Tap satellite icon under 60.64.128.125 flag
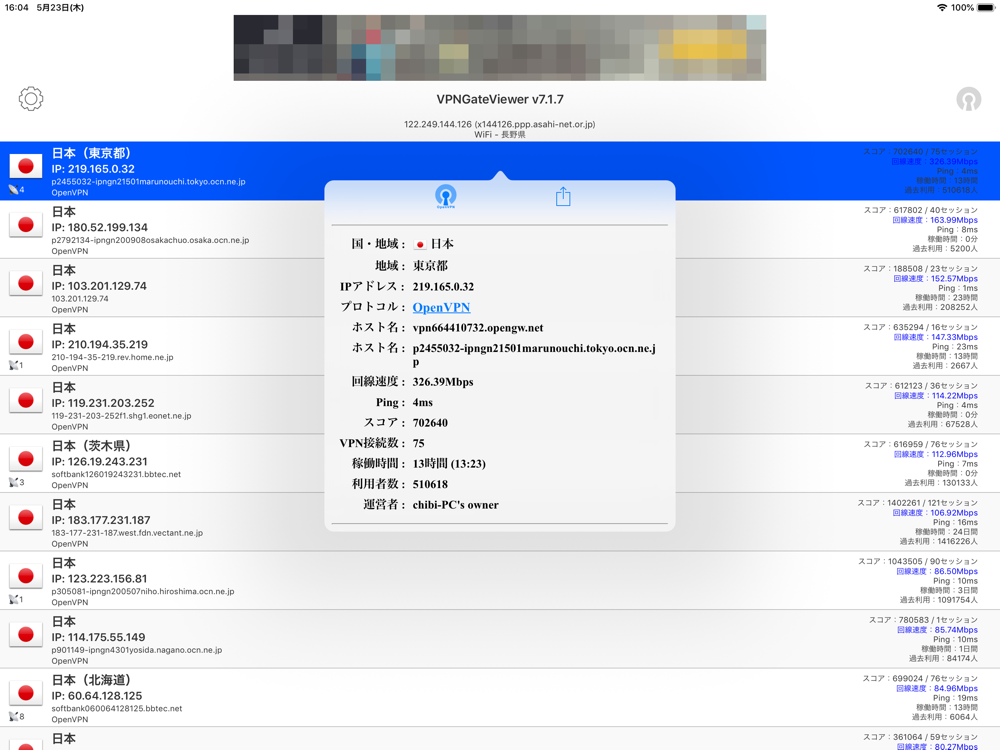The image size is (1000, 750). [13, 716]
